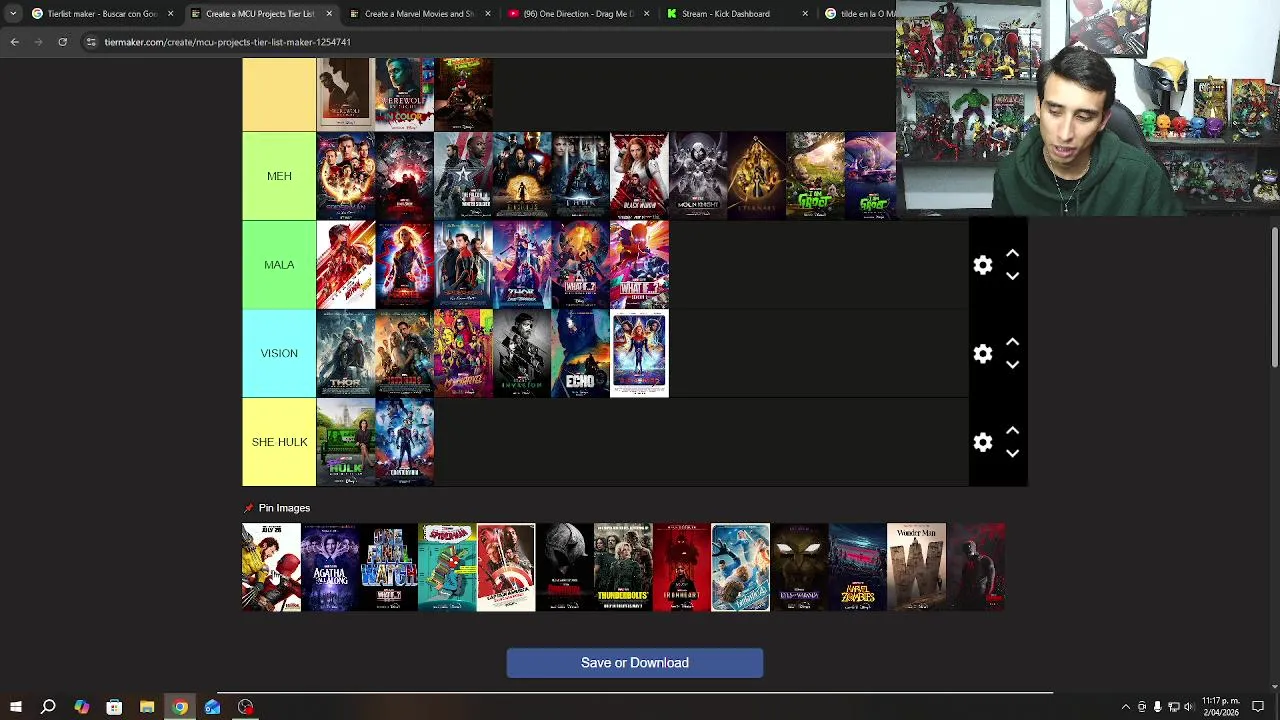Close the One Direction YouTube tab

646,14
